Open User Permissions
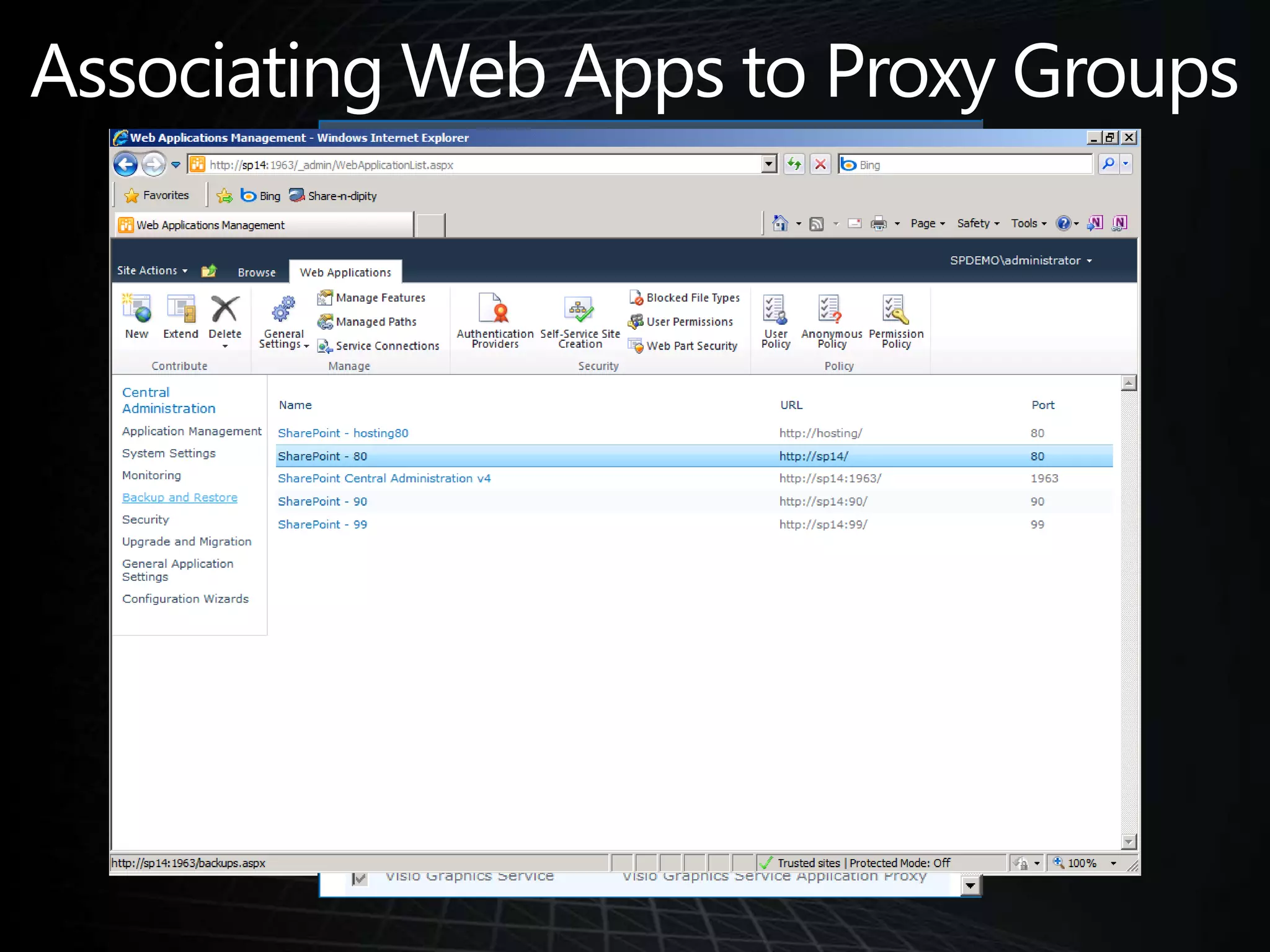1270x952 pixels. (x=681, y=322)
